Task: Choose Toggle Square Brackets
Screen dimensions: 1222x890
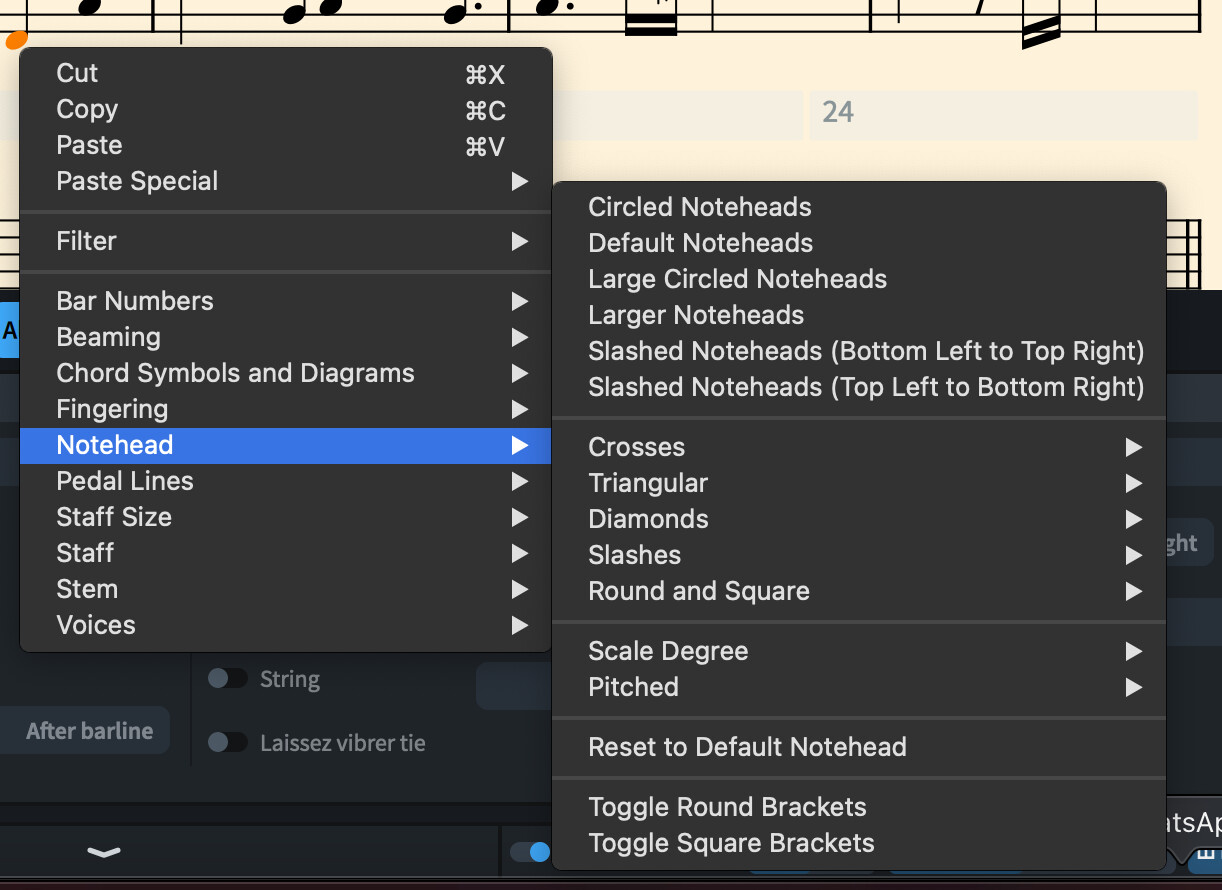Action: (731, 843)
